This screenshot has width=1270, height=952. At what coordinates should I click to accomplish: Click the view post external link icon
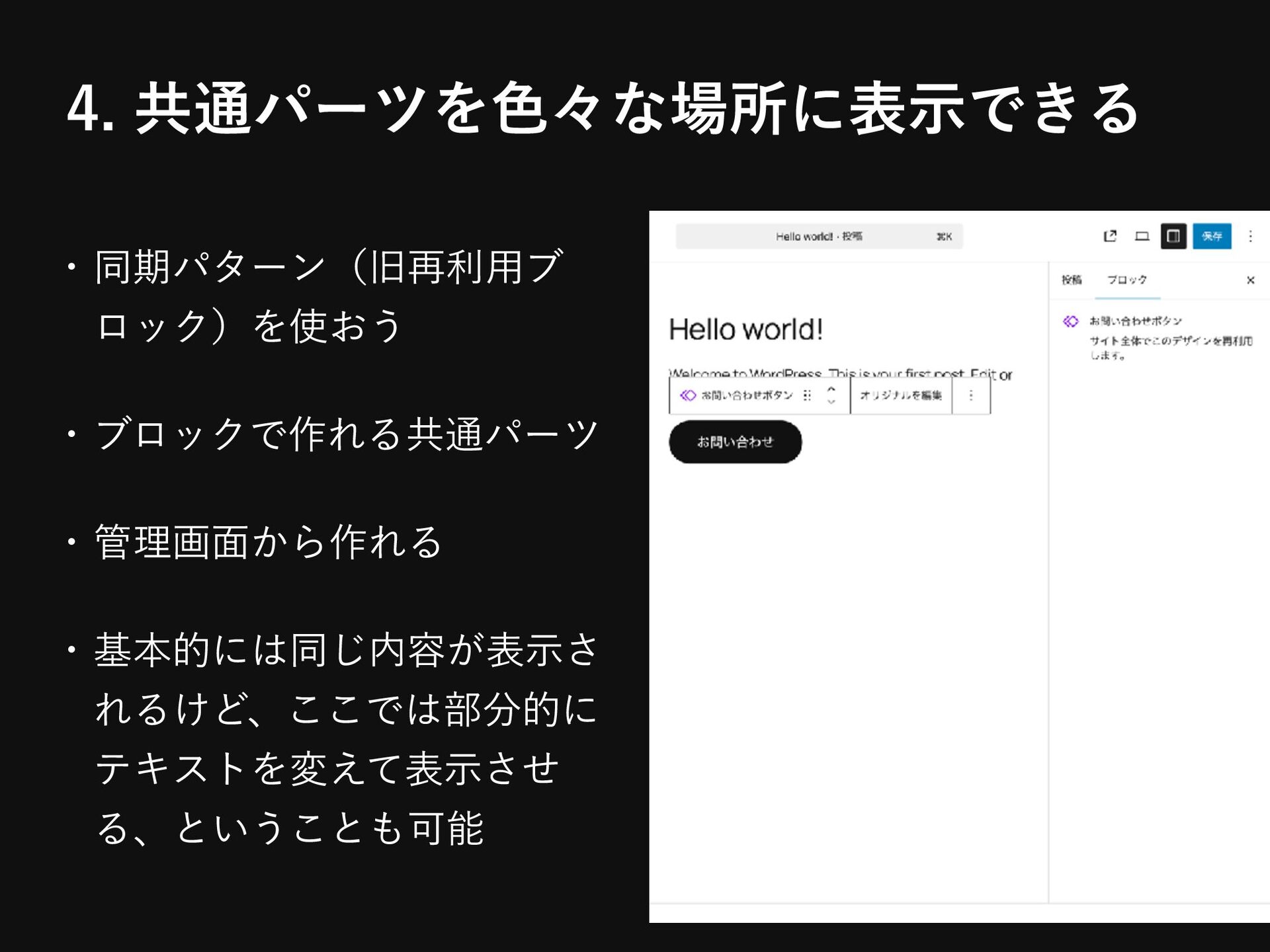click(1110, 236)
